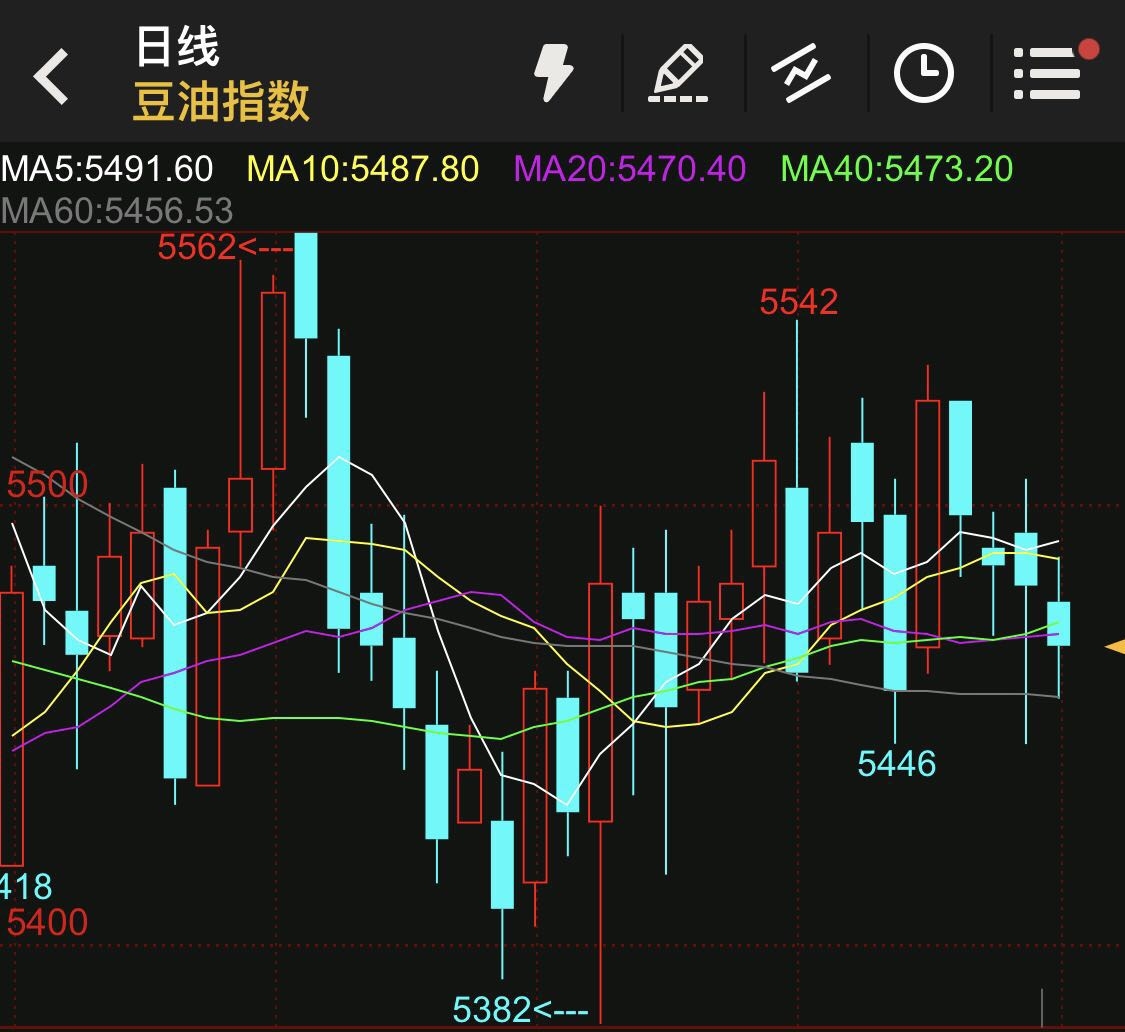Tap the 5500 axis price label
Image resolution: width=1125 pixels, height=1032 pixels.
[47, 484]
